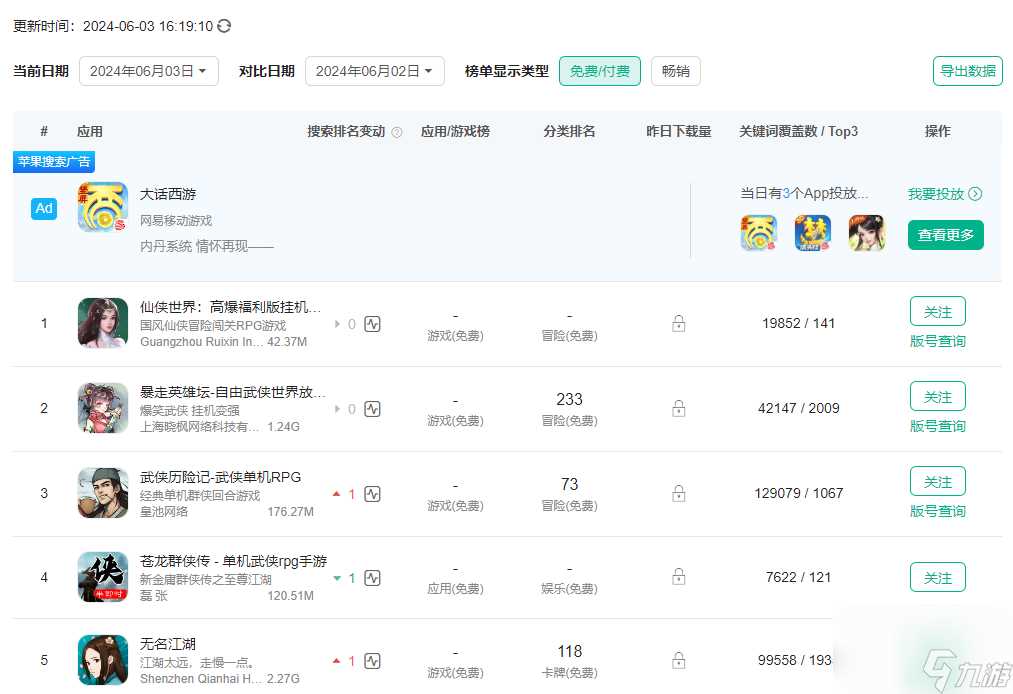
Task: Click the refresh icon beside update time
Action: click(224, 26)
